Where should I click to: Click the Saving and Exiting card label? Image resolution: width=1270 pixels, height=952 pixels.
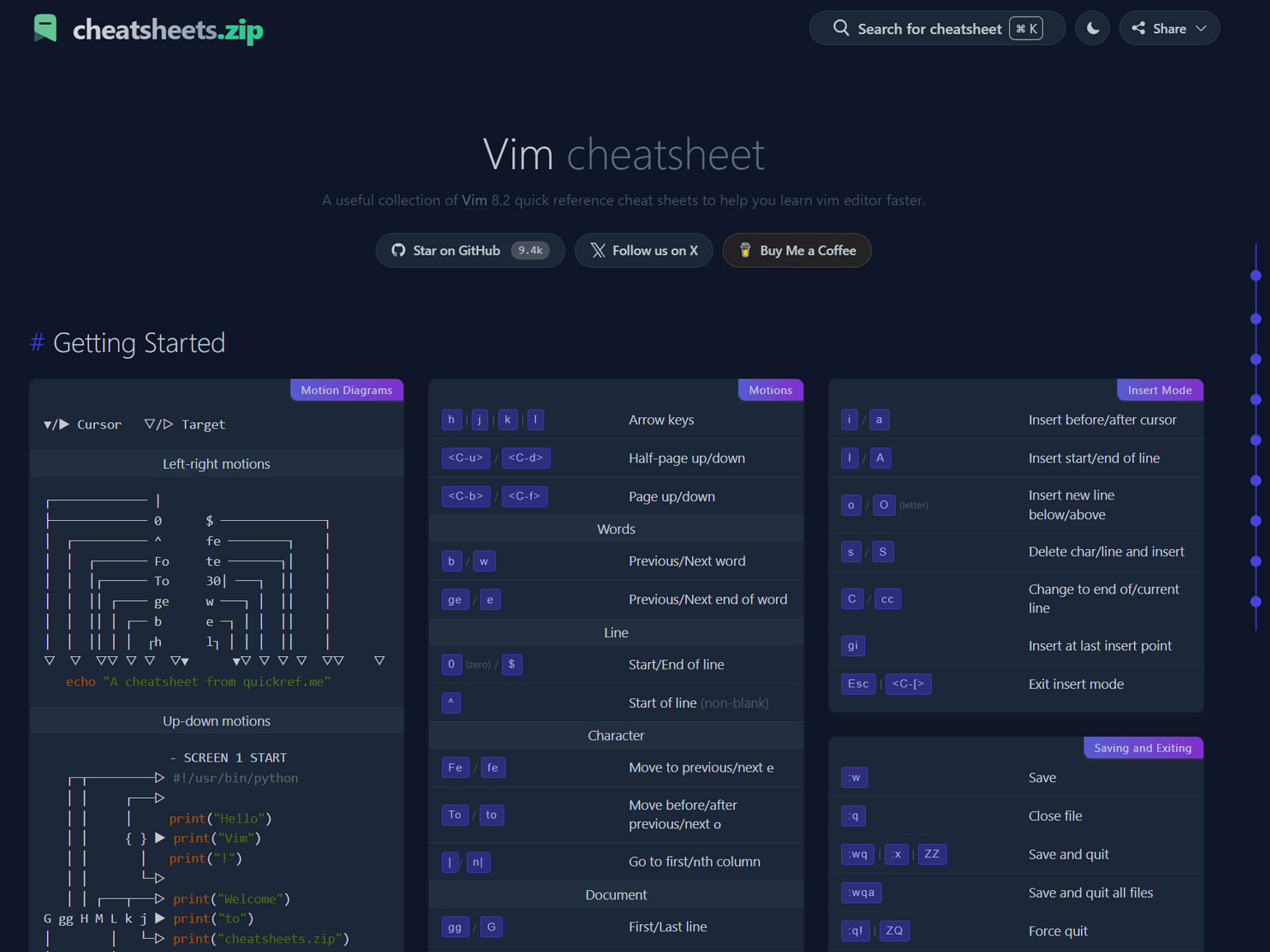point(1142,748)
